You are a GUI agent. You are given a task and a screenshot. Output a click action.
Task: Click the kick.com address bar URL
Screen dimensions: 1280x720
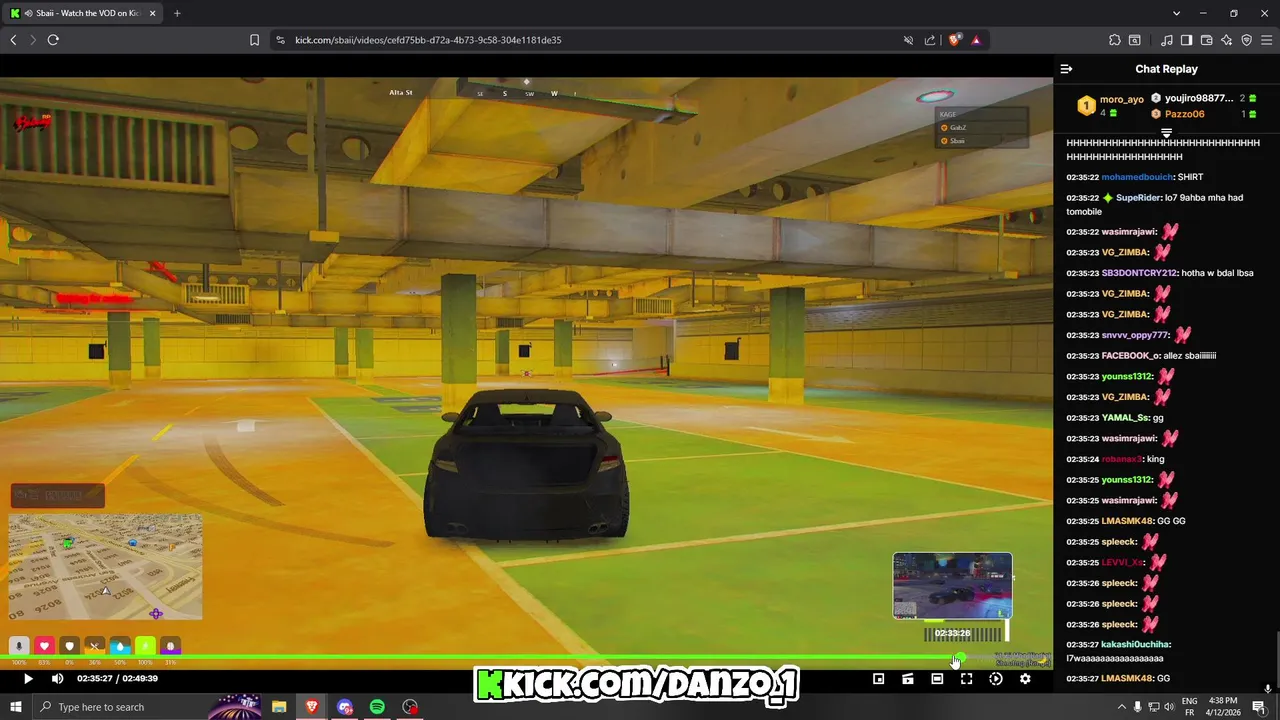428,40
